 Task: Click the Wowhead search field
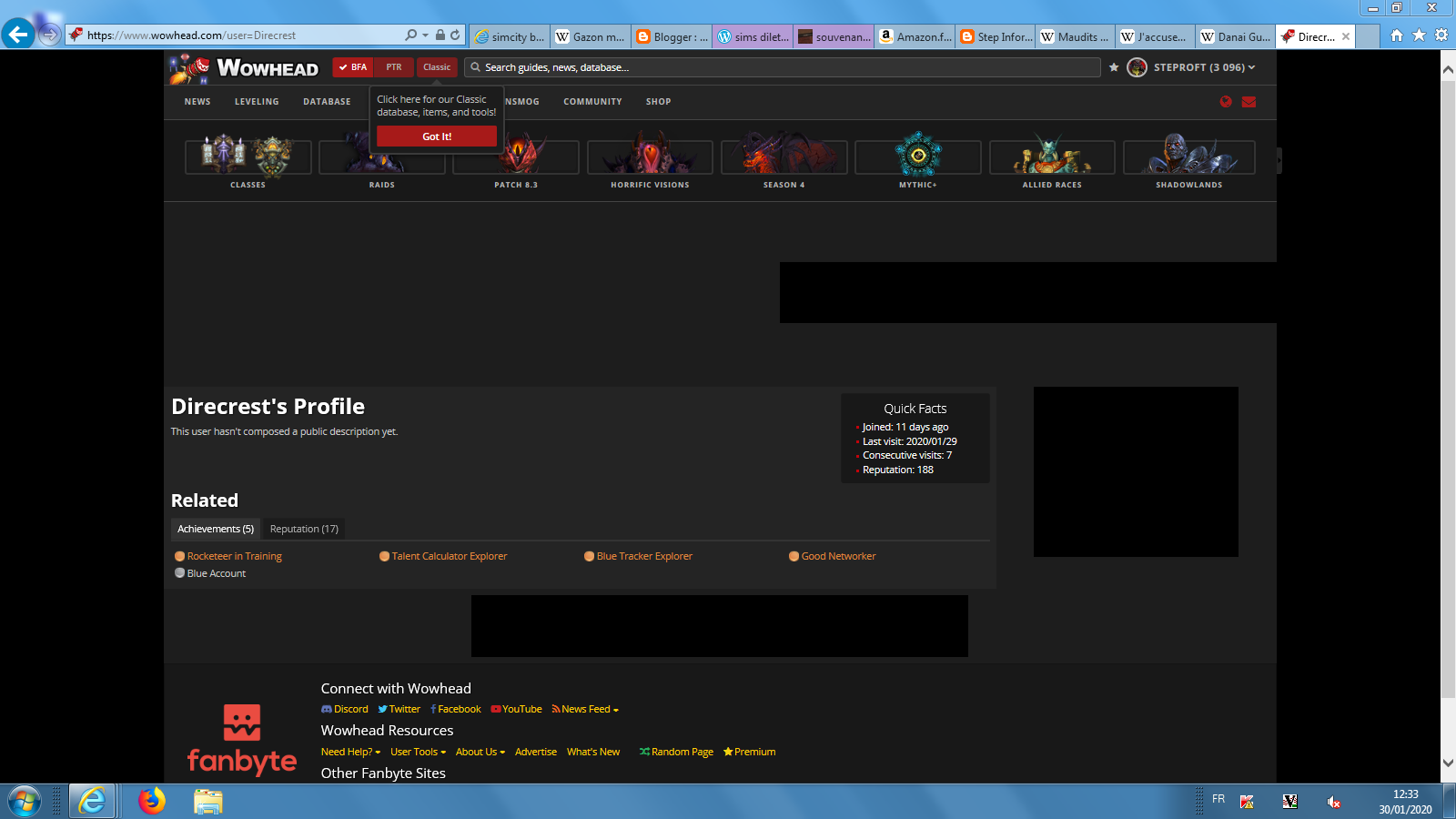783,67
